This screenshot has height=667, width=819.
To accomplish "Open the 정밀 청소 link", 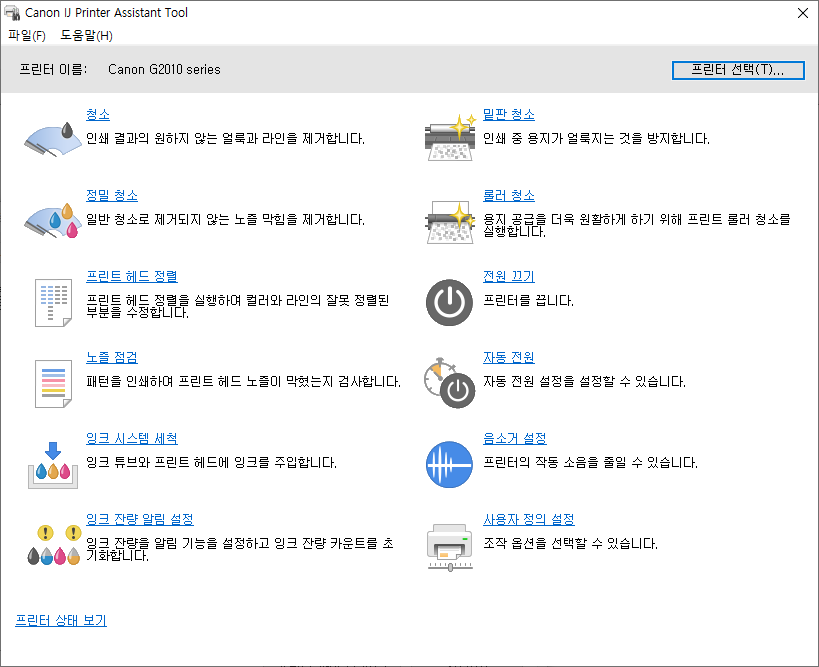I will coord(112,195).
